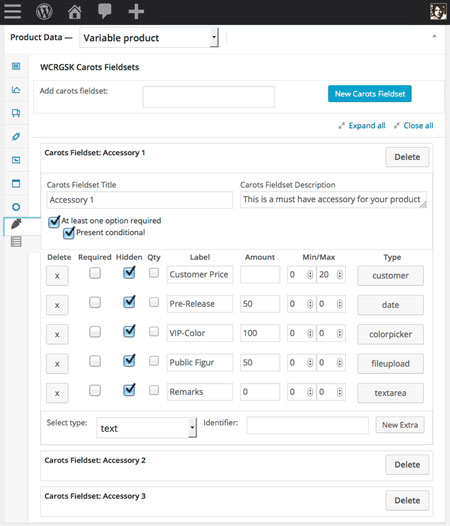Image resolution: width=450 pixels, height=526 pixels.
Task: Open the shipping truck tab icon
Action: (x=16, y=113)
